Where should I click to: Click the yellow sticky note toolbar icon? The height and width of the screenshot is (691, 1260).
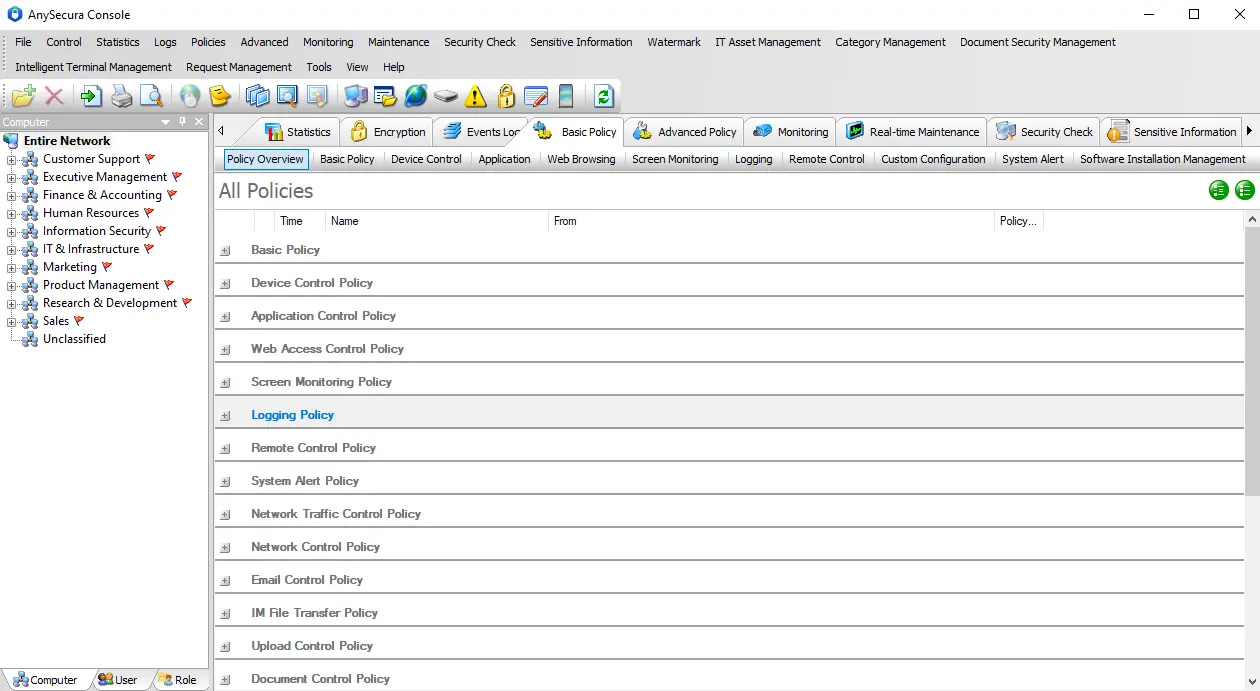[x=220, y=96]
